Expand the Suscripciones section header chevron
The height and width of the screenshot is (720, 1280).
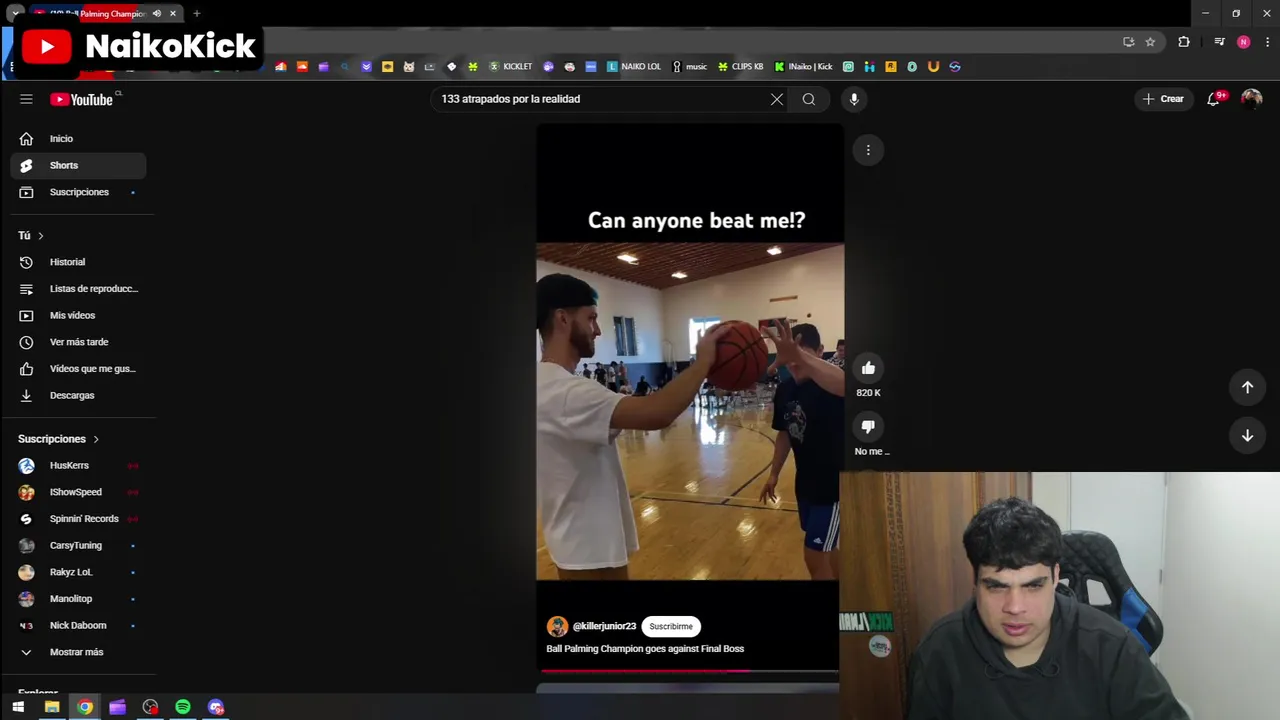pyautogui.click(x=96, y=439)
